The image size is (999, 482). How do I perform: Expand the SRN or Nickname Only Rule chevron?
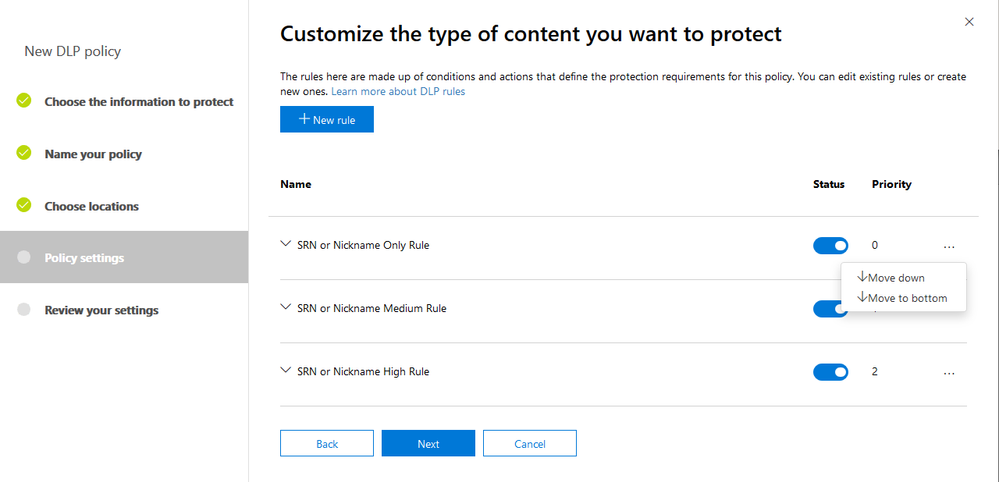pos(285,244)
